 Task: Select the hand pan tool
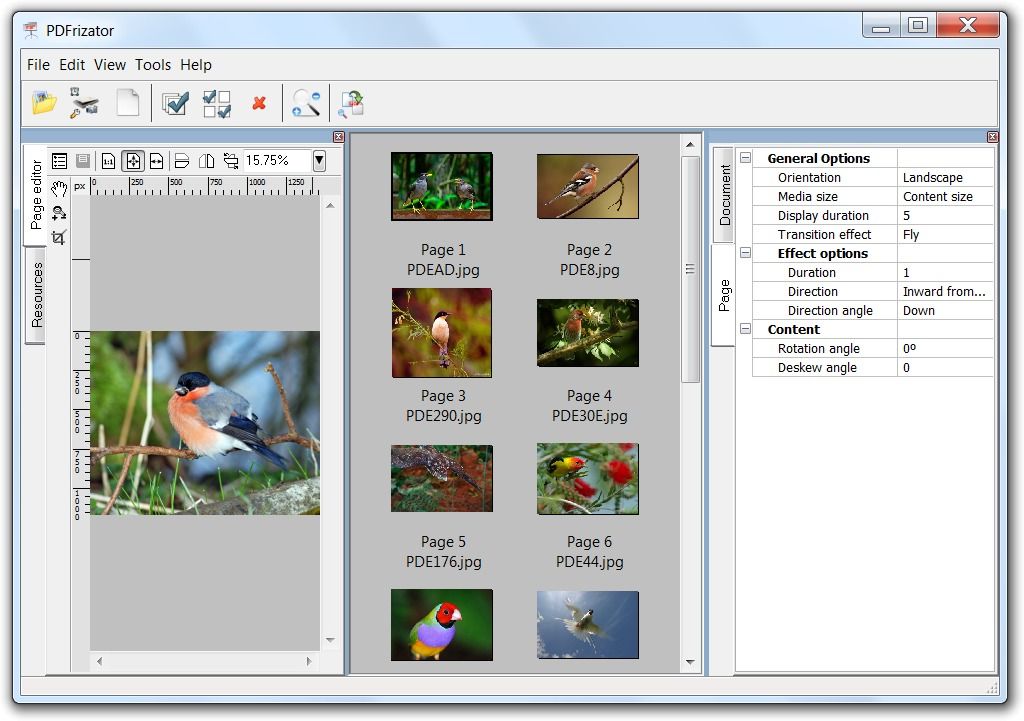(59, 188)
